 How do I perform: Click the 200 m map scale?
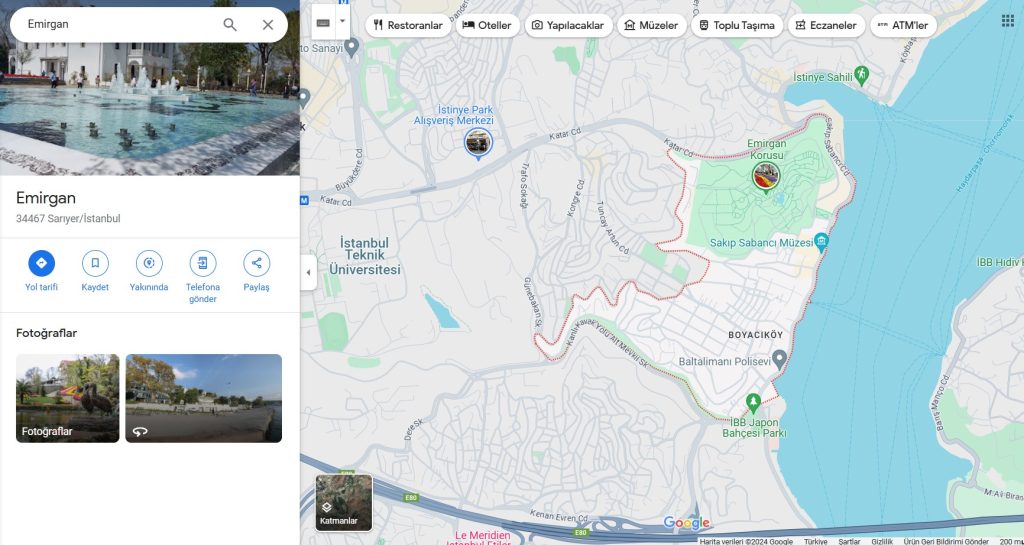coord(1010,541)
